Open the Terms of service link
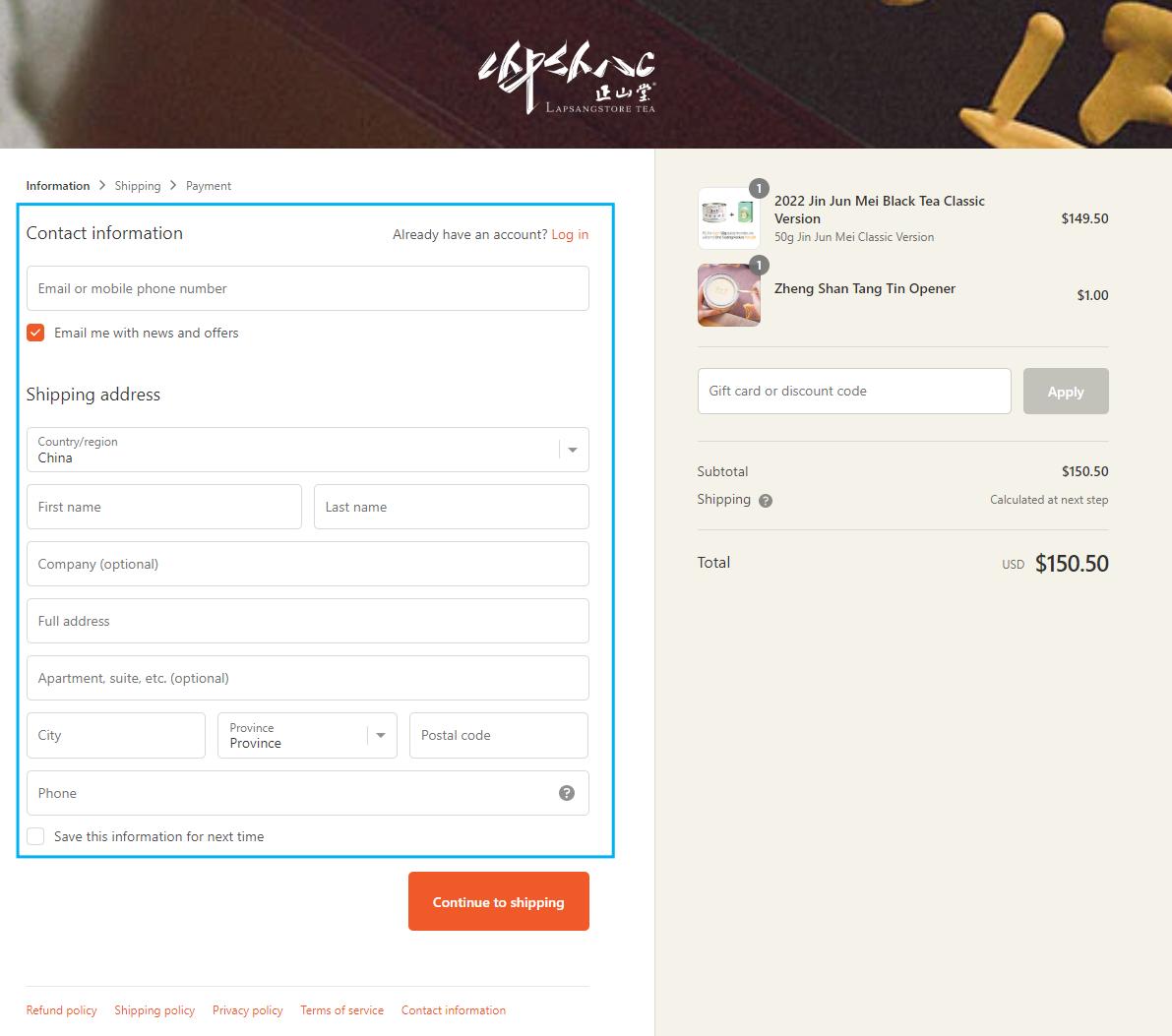This screenshot has height=1036, width=1172. point(341,1010)
